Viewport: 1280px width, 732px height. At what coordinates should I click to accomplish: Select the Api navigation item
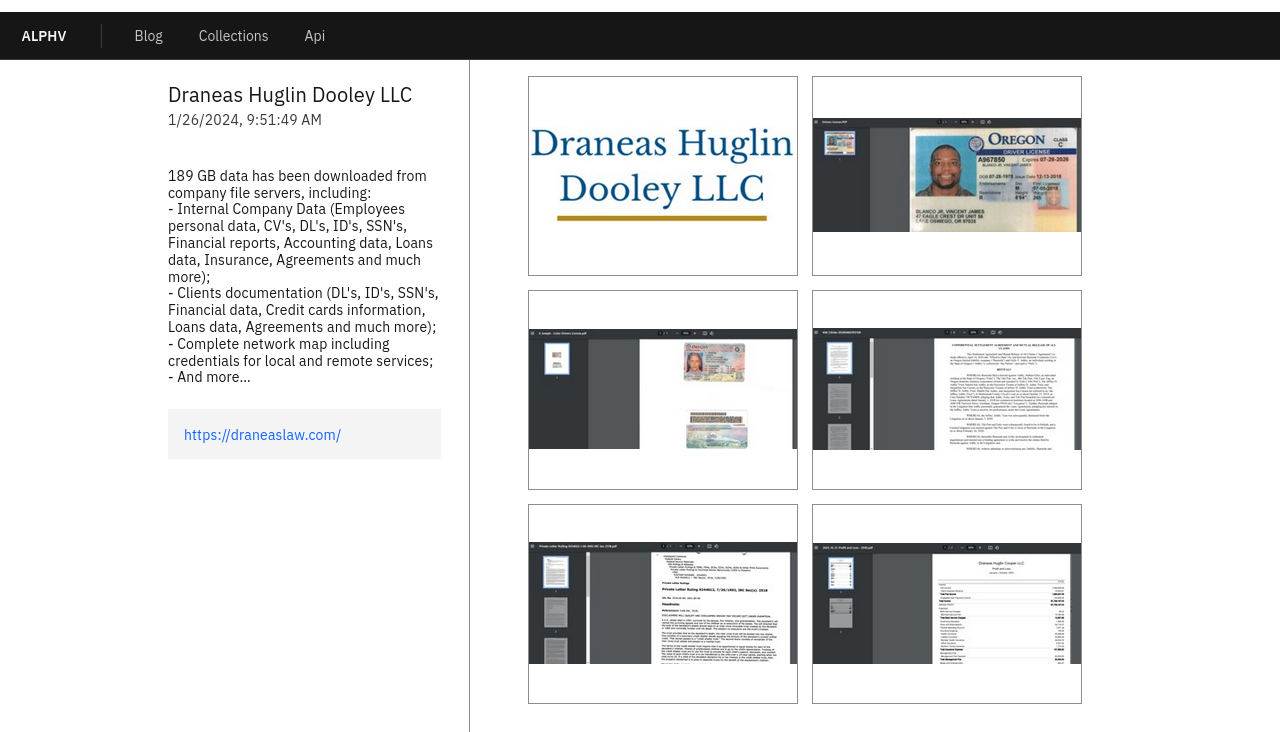pyautogui.click(x=314, y=36)
